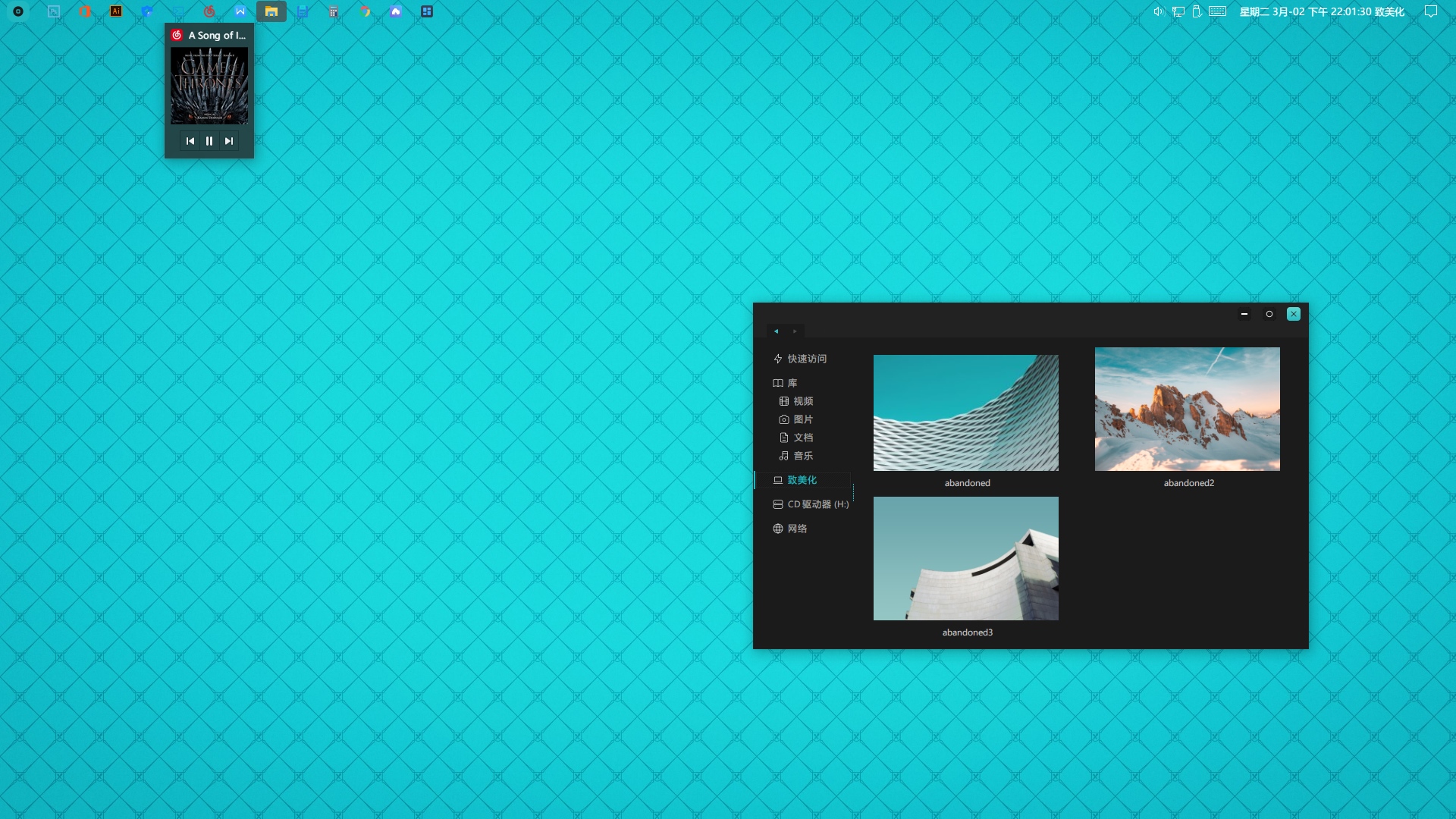Open the touch keyboard tray icon
The height and width of the screenshot is (819, 1456).
tap(1218, 11)
